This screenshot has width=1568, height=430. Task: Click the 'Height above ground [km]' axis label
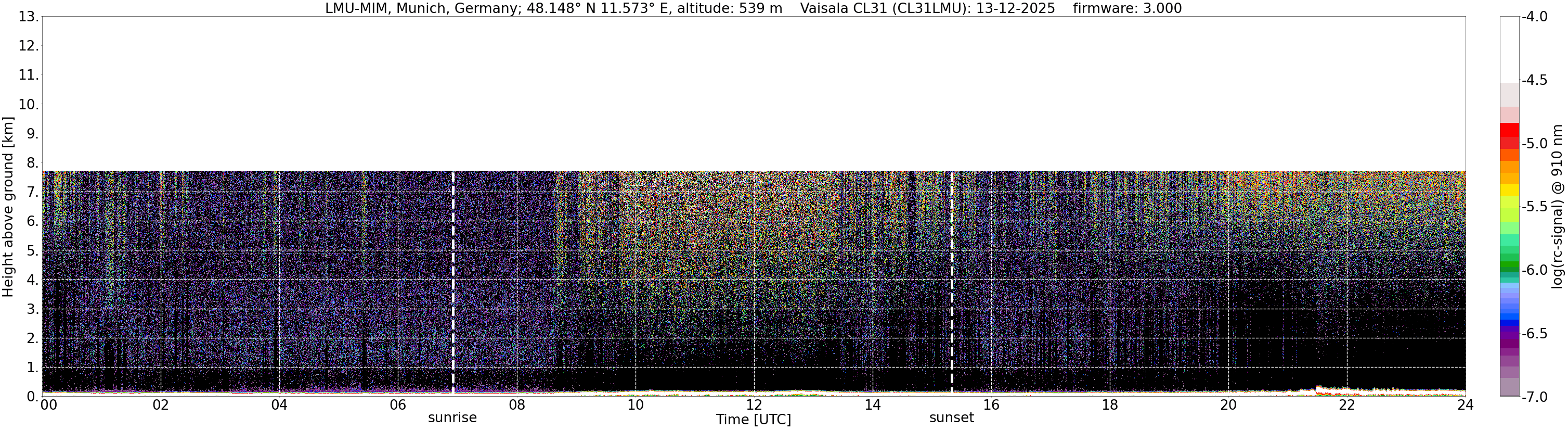pyautogui.click(x=8, y=207)
